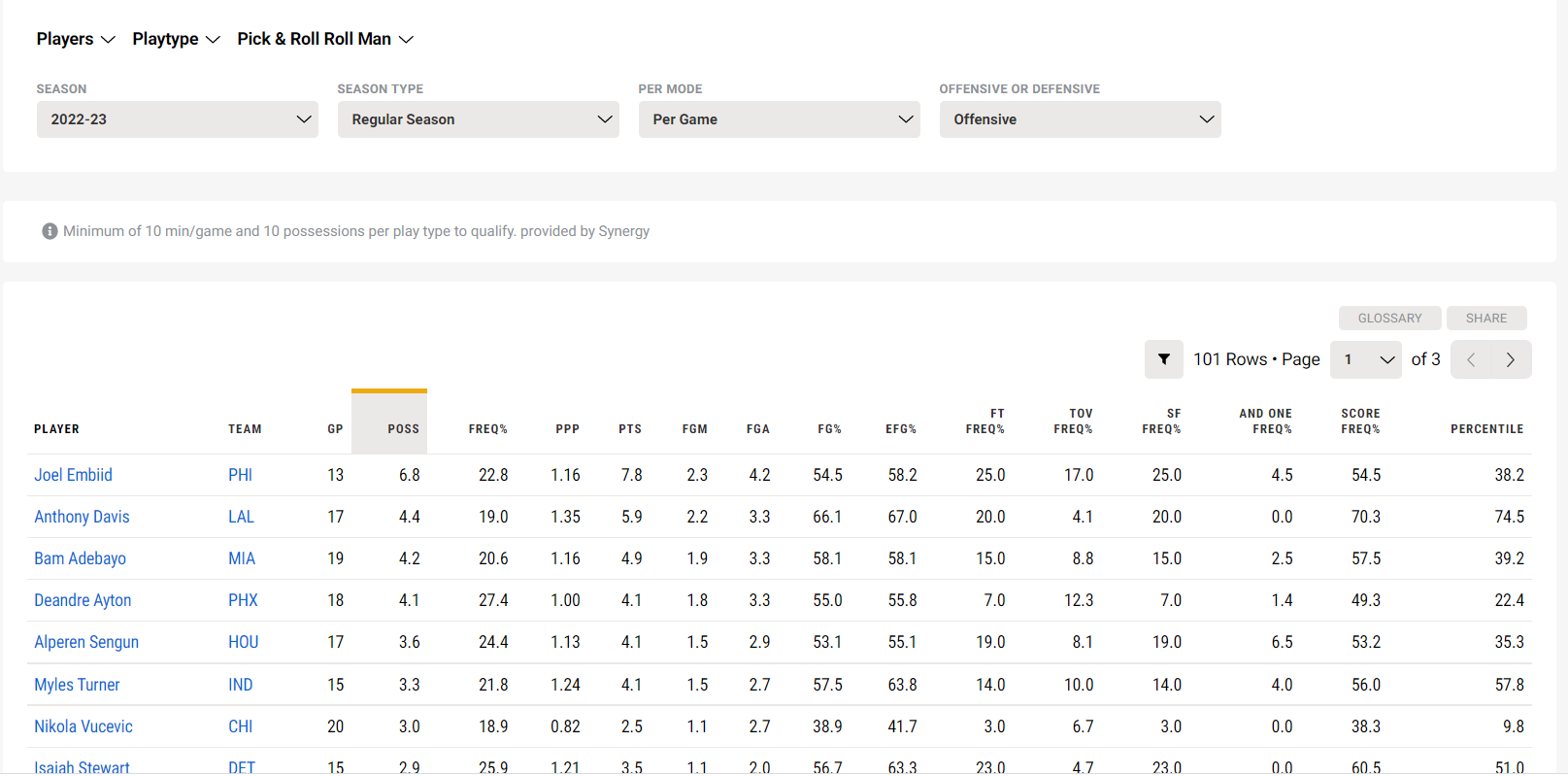Open the IND team link
This screenshot has width=1568, height=776.
point(240,685)
